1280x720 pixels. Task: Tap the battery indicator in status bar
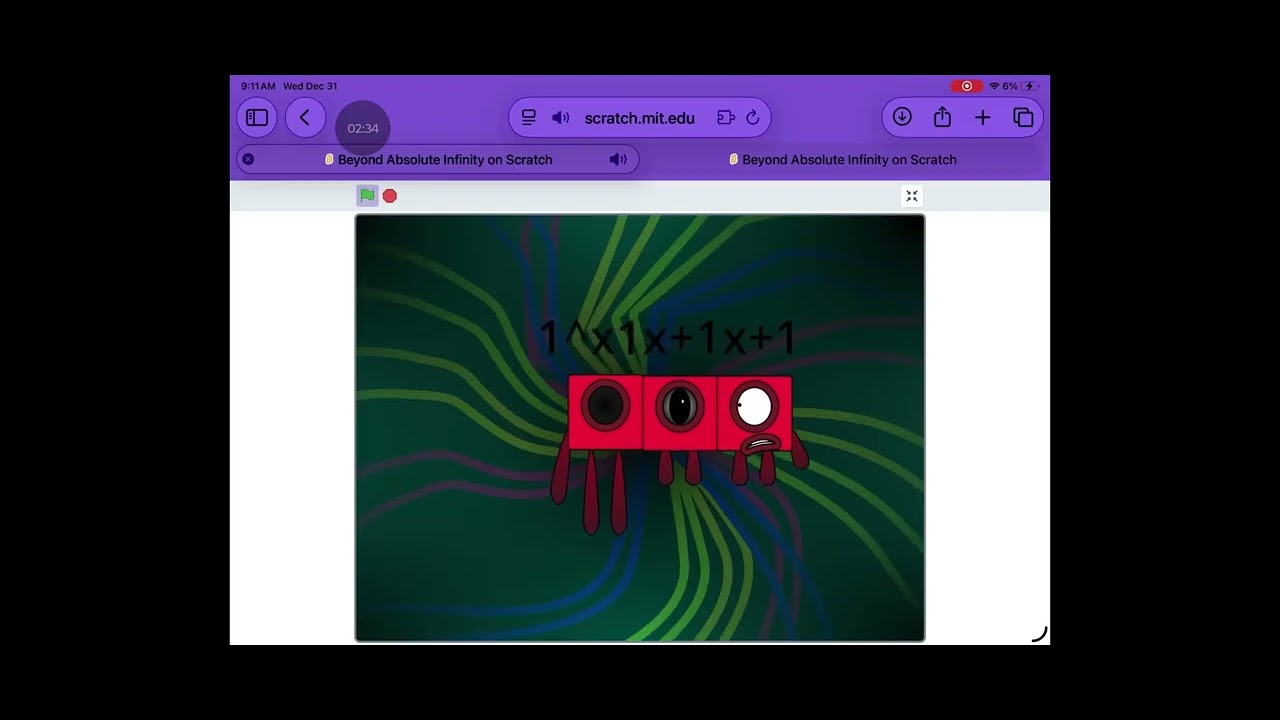pos(1030,86)
